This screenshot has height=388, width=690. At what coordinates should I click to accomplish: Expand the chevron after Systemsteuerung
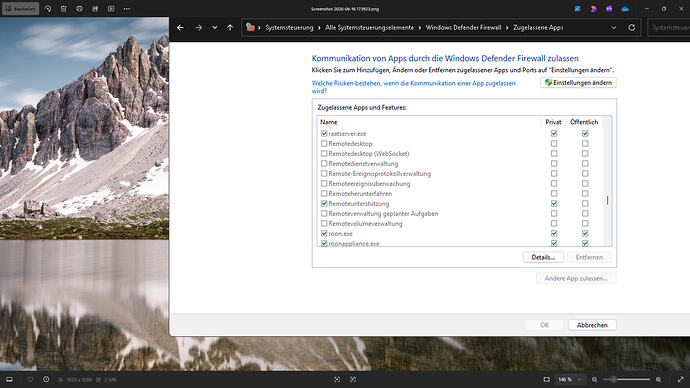point(319,28)
